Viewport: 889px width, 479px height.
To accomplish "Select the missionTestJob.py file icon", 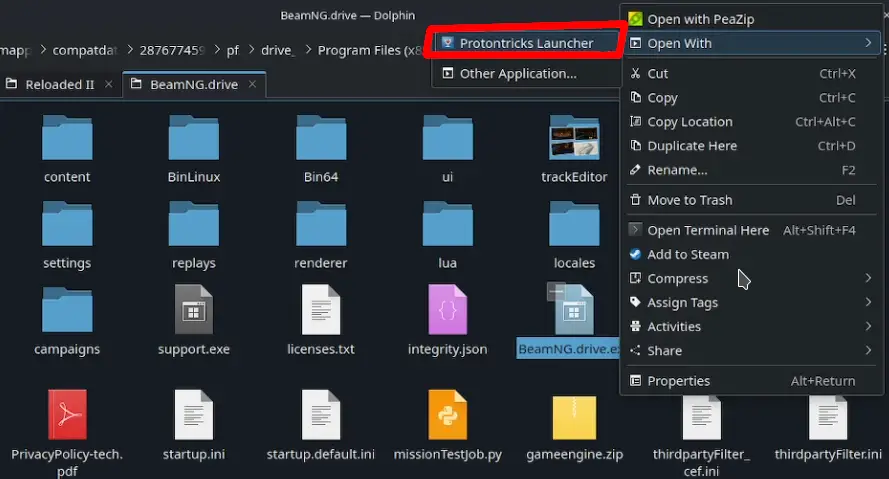I will tap(447, 414).
